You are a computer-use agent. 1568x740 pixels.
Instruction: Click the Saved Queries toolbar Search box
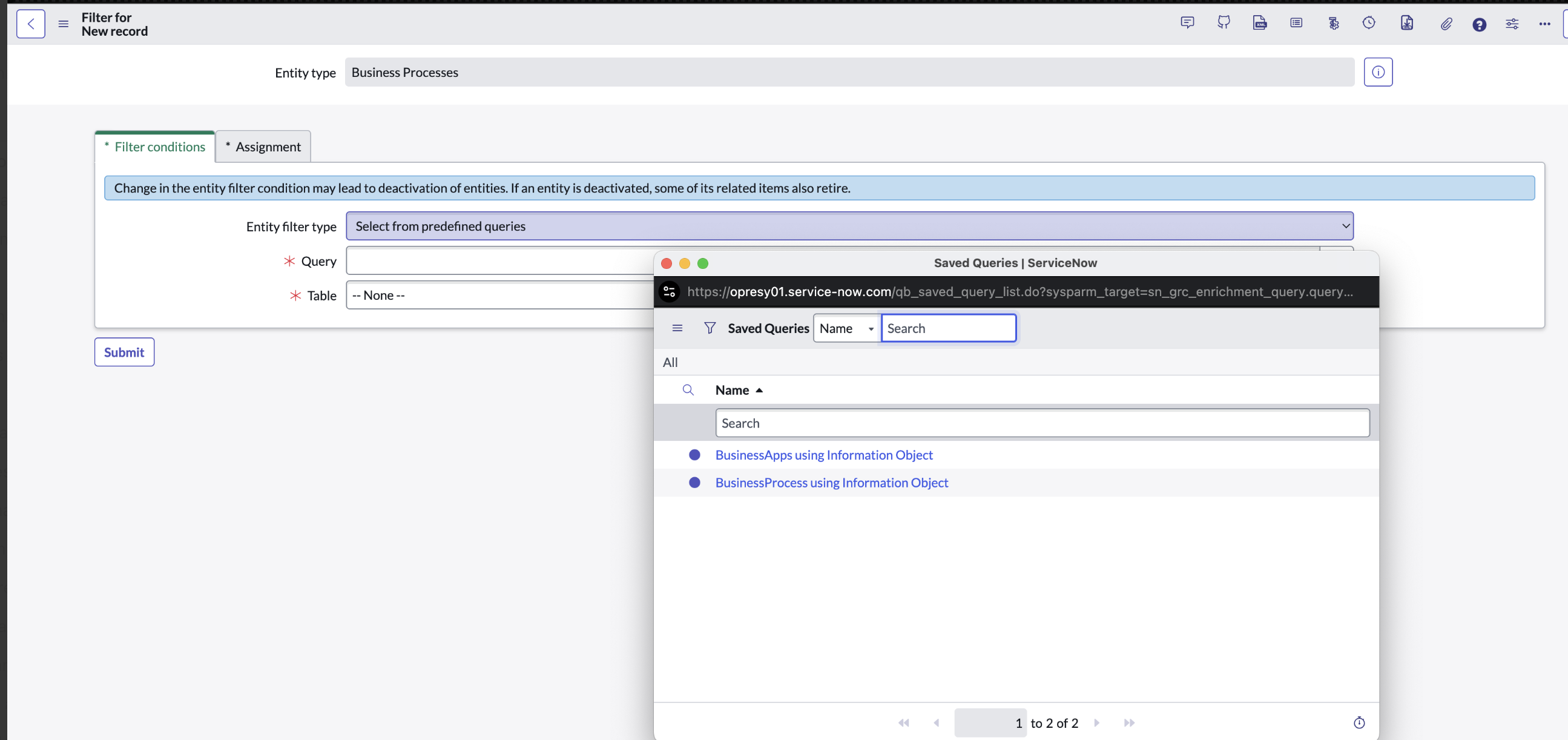pos(949,328)
